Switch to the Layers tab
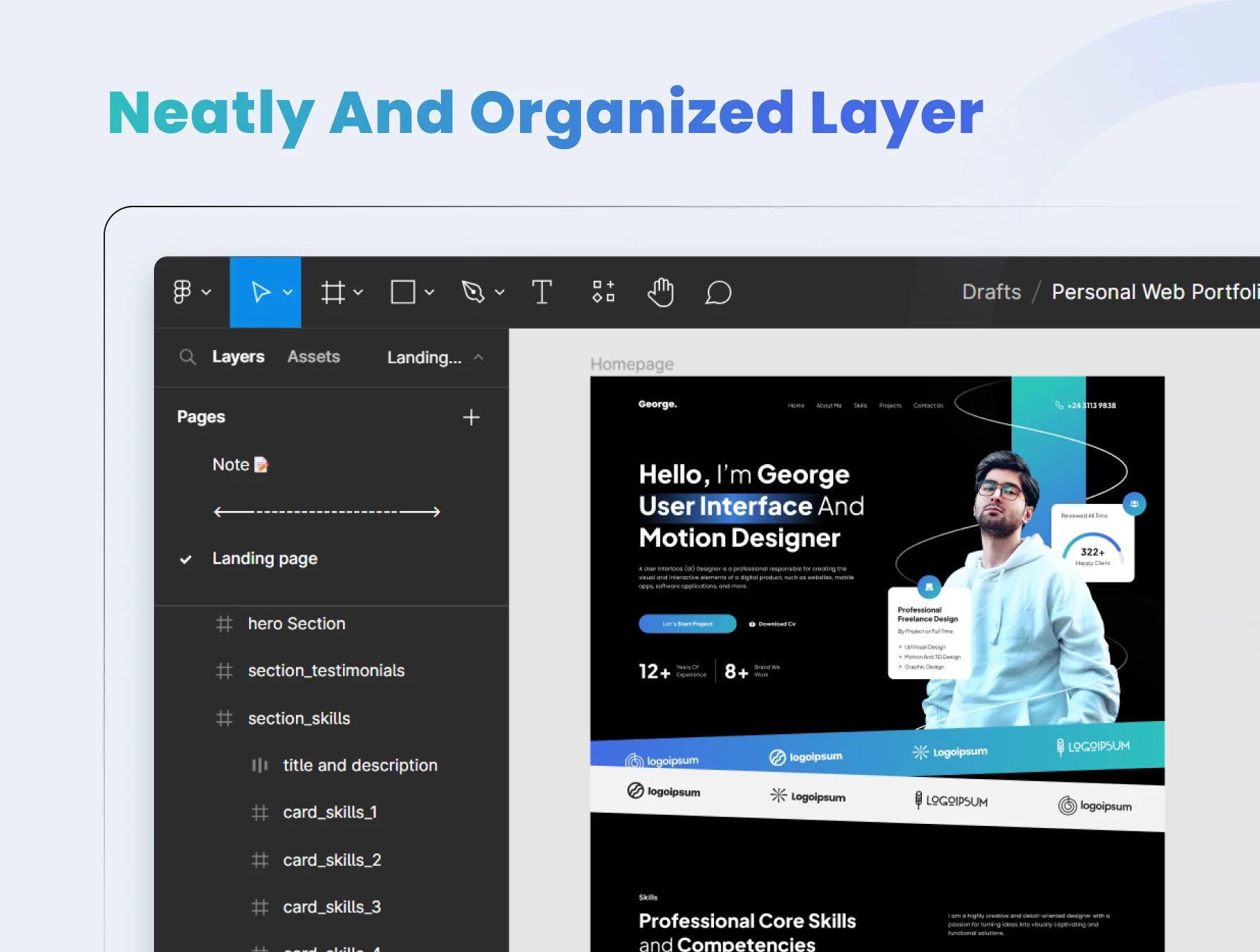Screen dimensions: 1260x952 point(238,356)
